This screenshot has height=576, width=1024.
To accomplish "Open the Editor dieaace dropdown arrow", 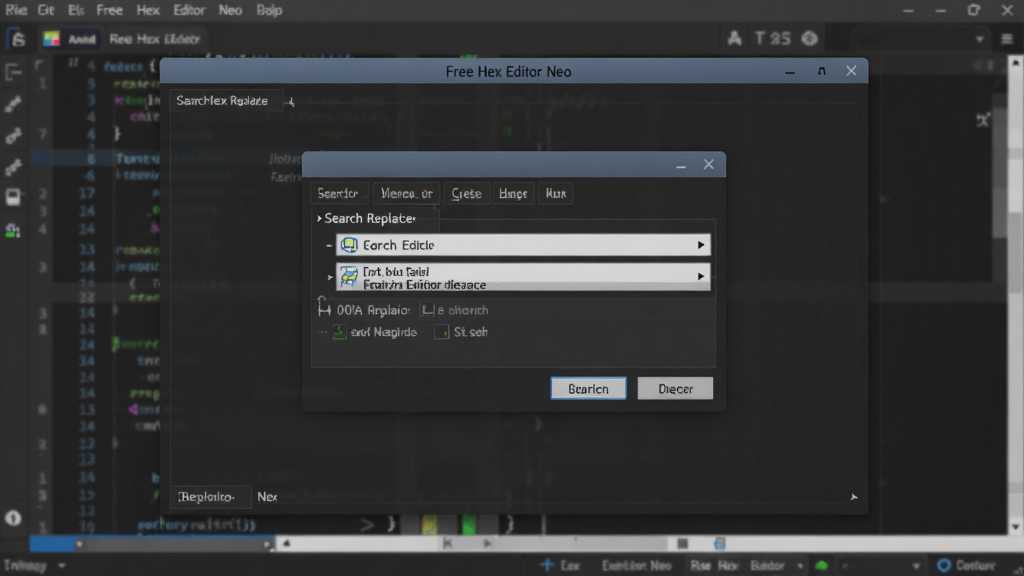I will (701, 276).
